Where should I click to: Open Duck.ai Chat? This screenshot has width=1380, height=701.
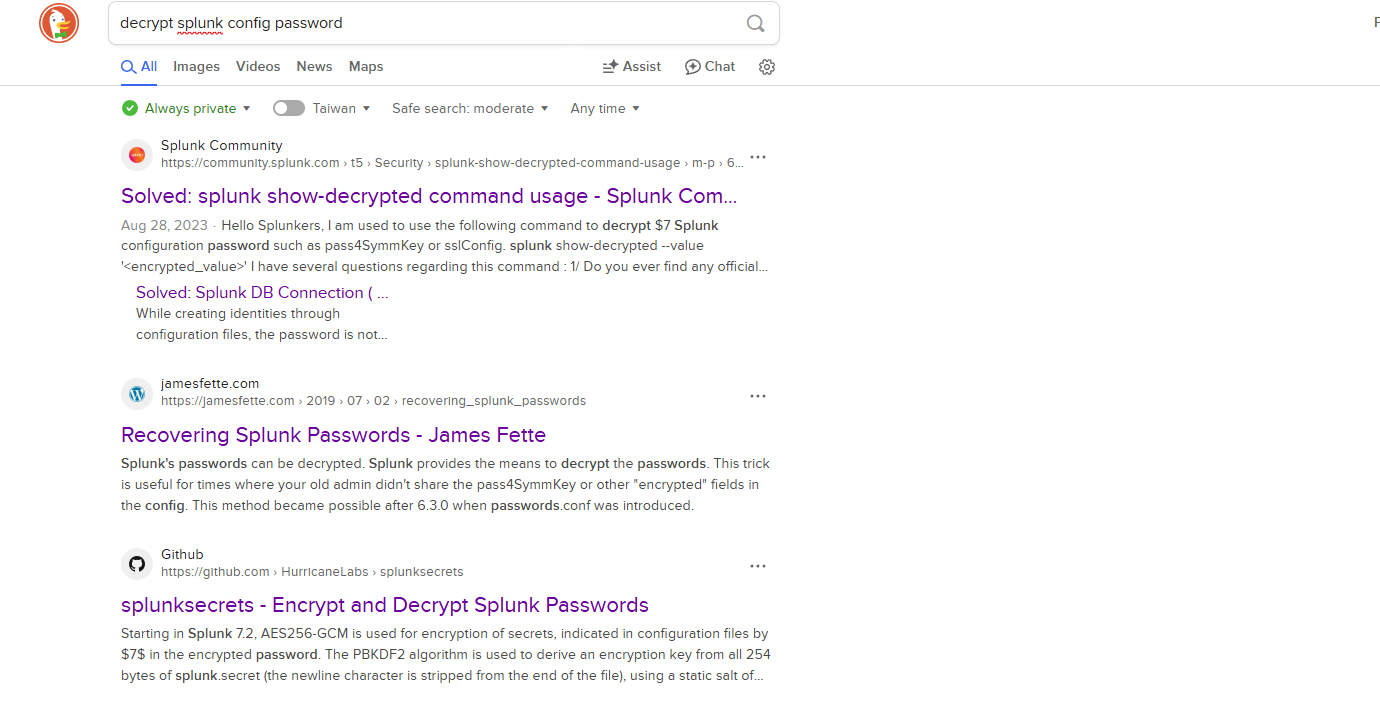[x=710, y=67]
